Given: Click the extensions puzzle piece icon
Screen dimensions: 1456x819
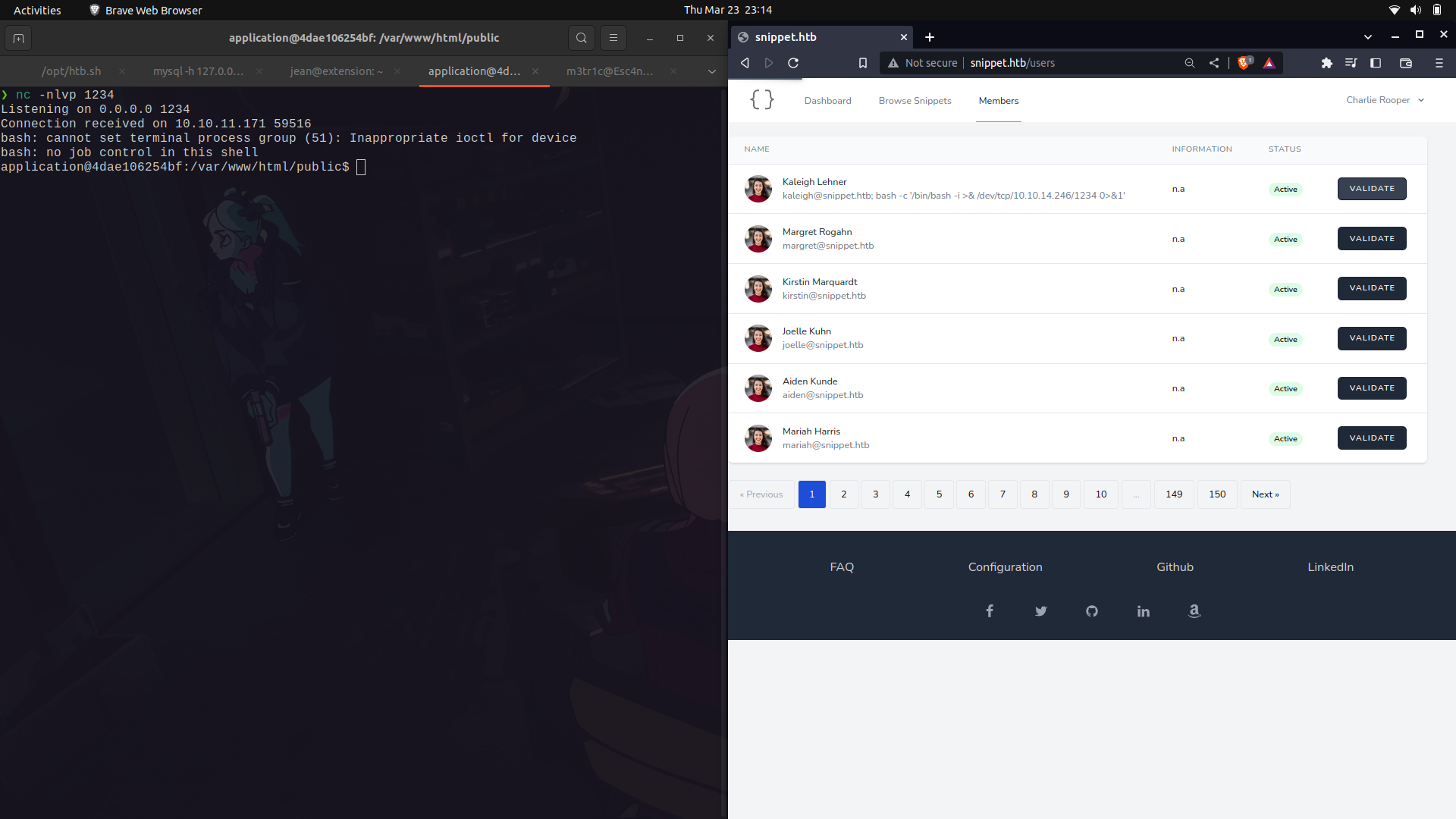Looking at the screenshot, I should click(1327, 63).
